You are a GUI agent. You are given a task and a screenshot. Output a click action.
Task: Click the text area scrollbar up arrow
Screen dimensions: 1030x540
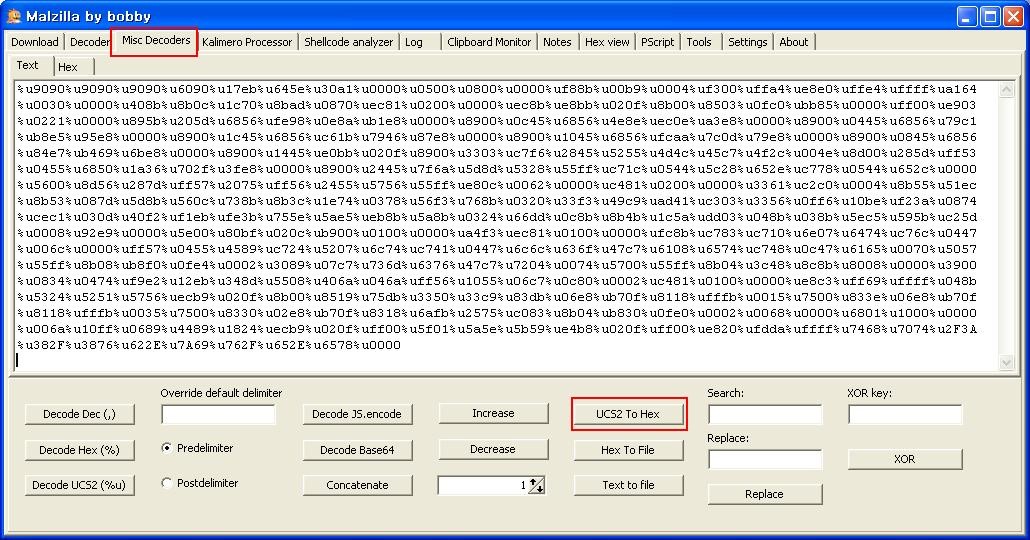(1006, 90)
